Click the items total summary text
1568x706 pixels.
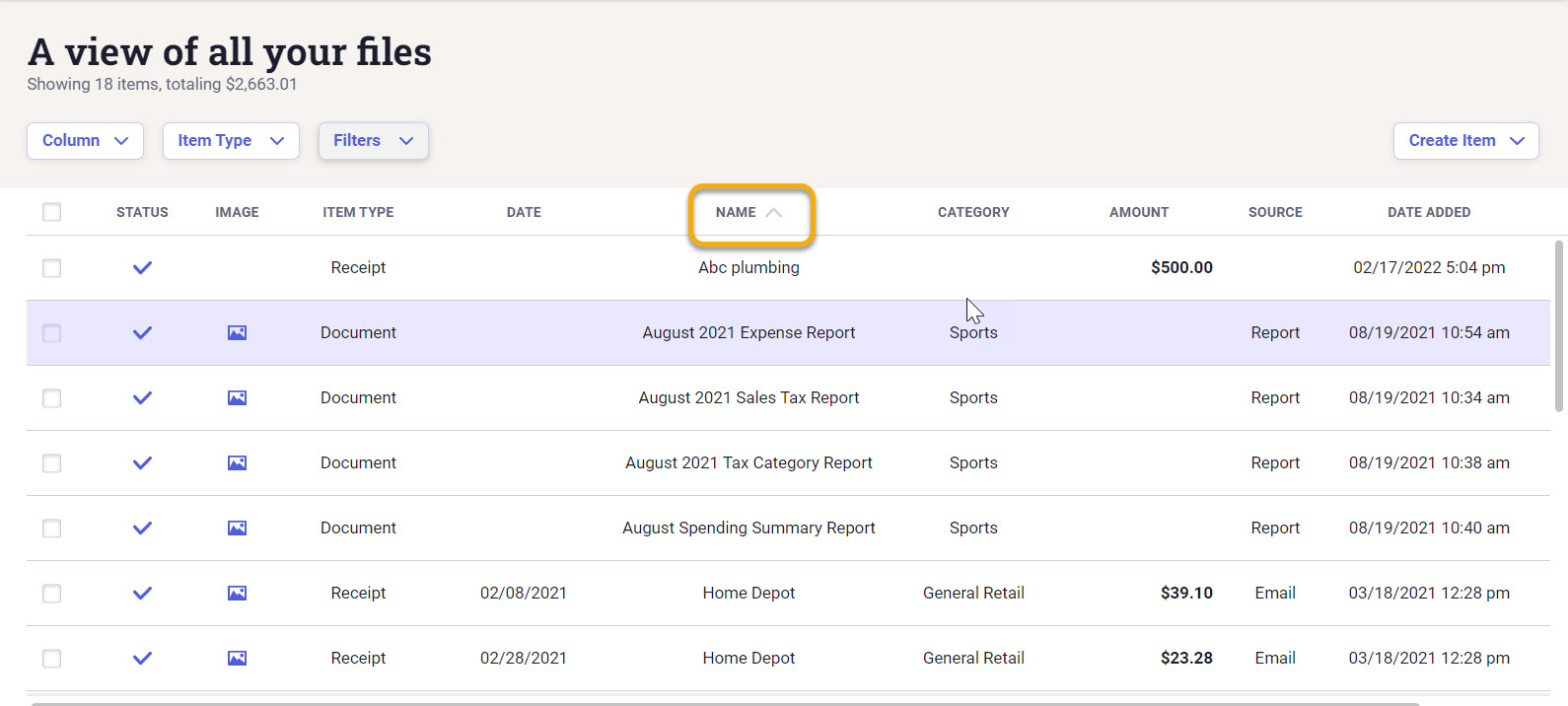coord(162,84)
